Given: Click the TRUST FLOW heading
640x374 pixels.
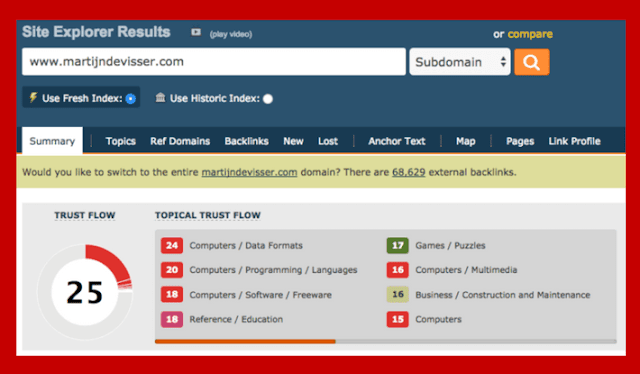Looking at the screenshot, I should pos(85,215).
